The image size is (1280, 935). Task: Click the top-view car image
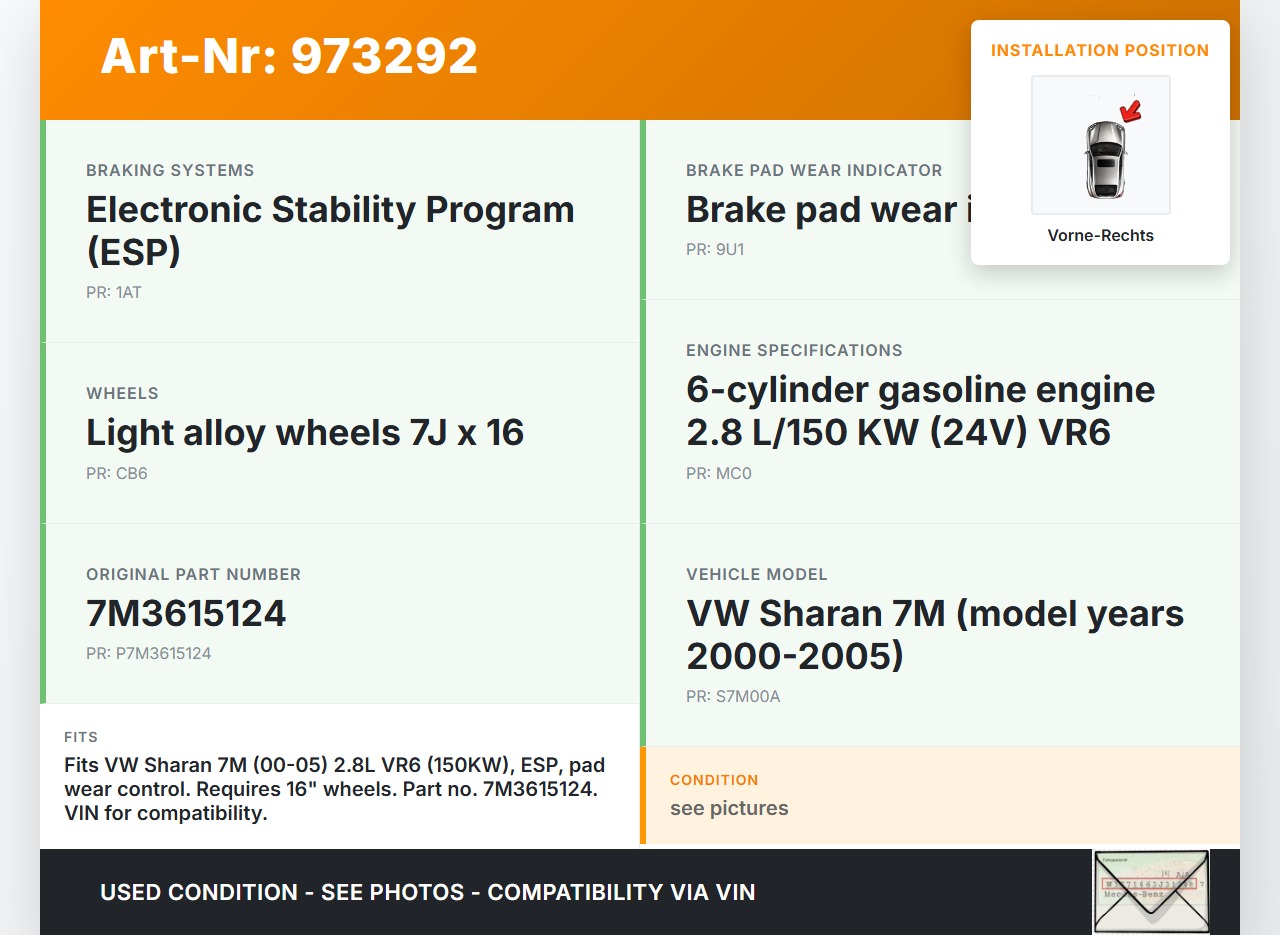tap(1104, 160)
